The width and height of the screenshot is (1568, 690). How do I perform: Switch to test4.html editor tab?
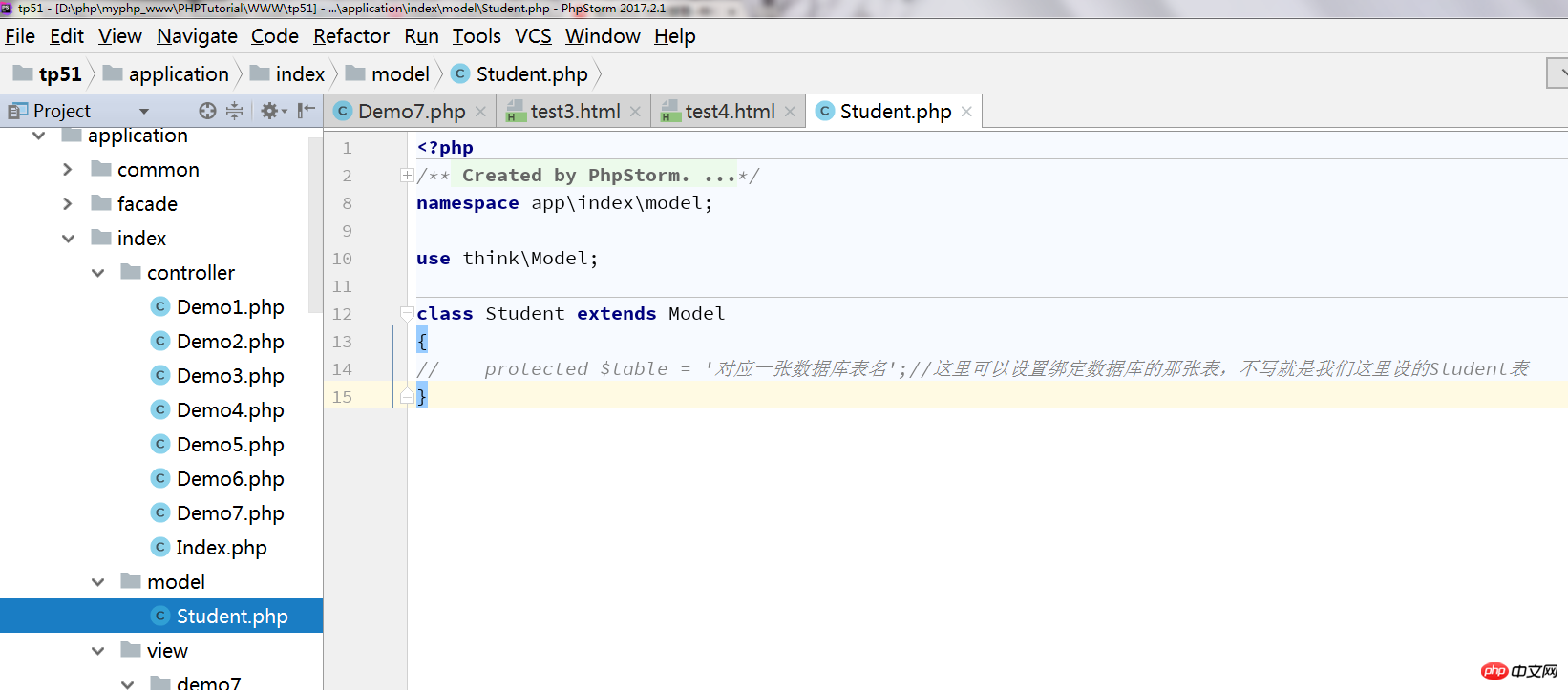coord(729,112)
